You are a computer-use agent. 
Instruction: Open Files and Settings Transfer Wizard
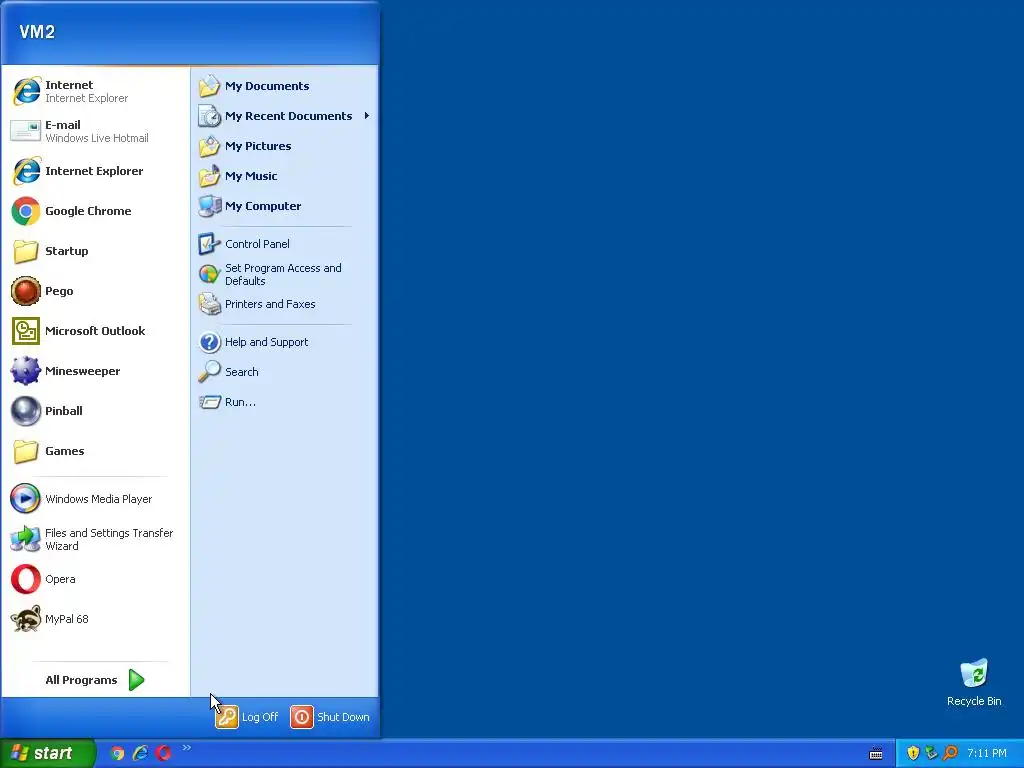(x=95, y=539)
